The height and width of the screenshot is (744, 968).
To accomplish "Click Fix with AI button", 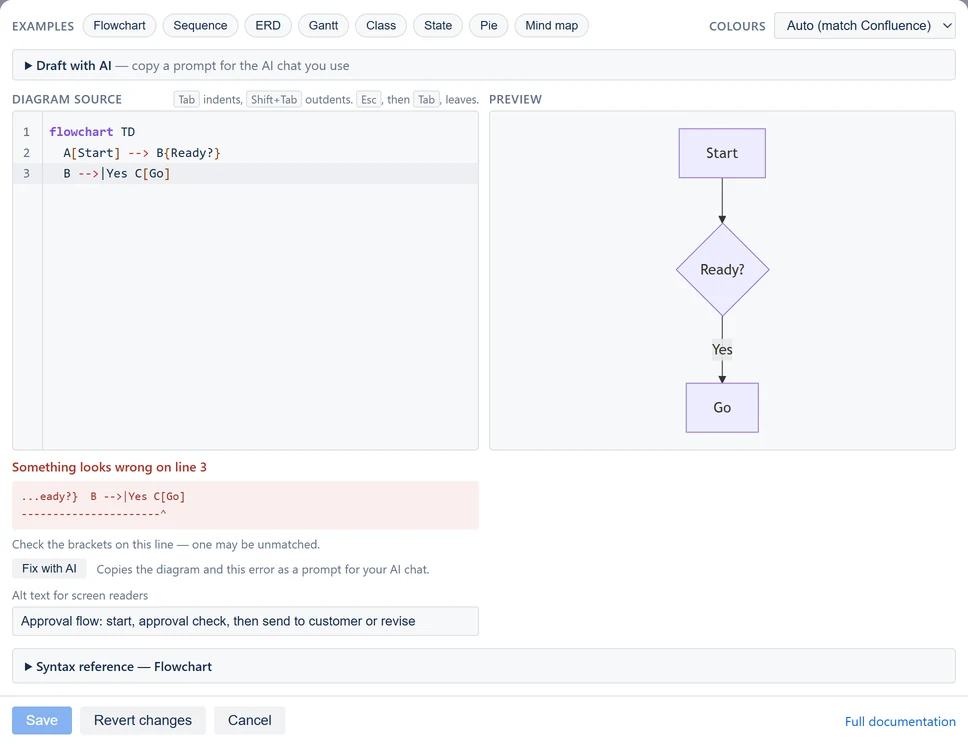I will point(49,569).
